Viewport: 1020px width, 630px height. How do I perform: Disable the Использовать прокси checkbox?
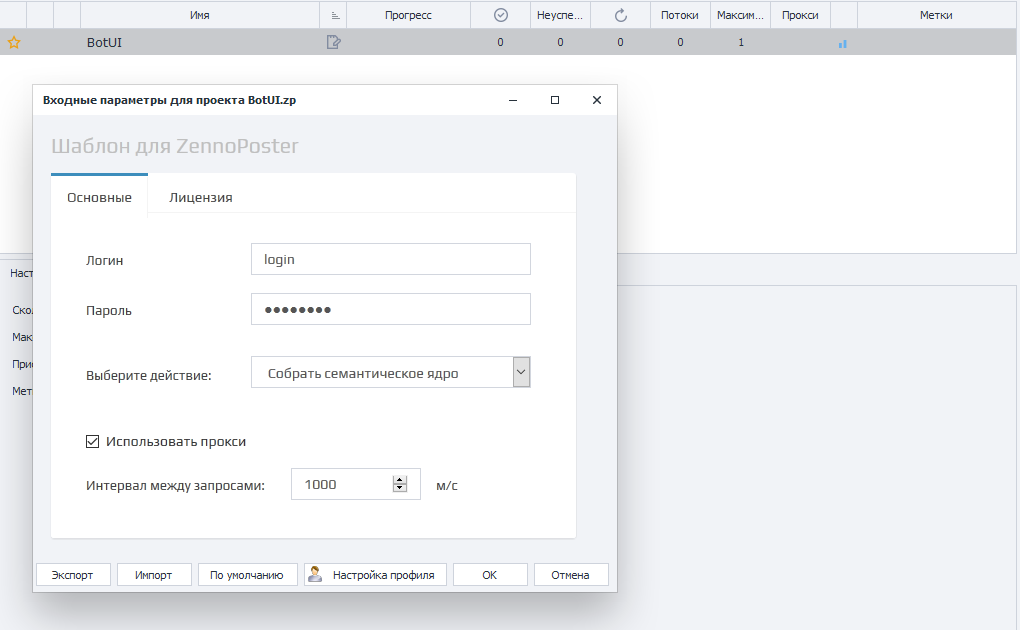click(91, 440)
